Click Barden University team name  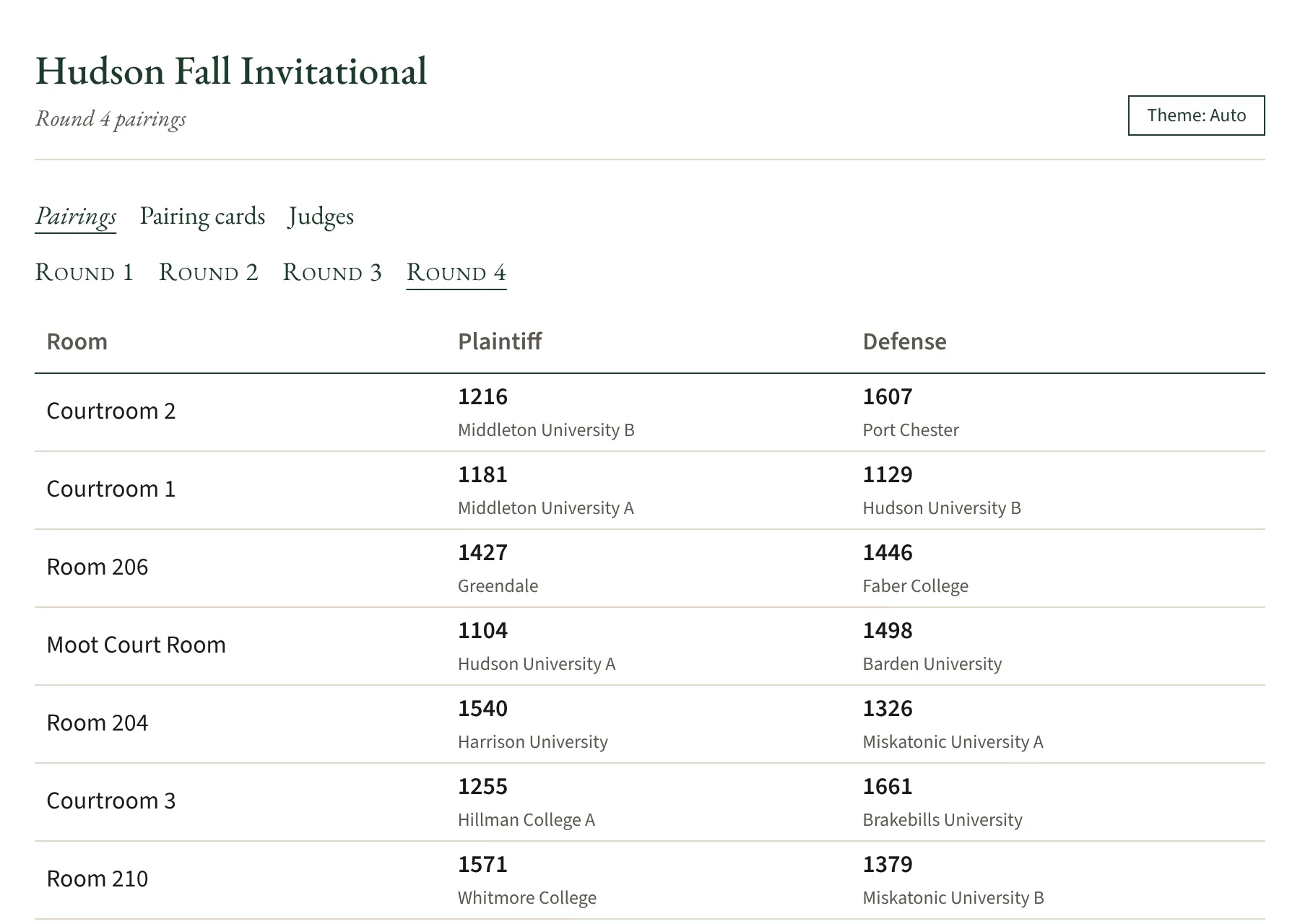pos(932,664)
